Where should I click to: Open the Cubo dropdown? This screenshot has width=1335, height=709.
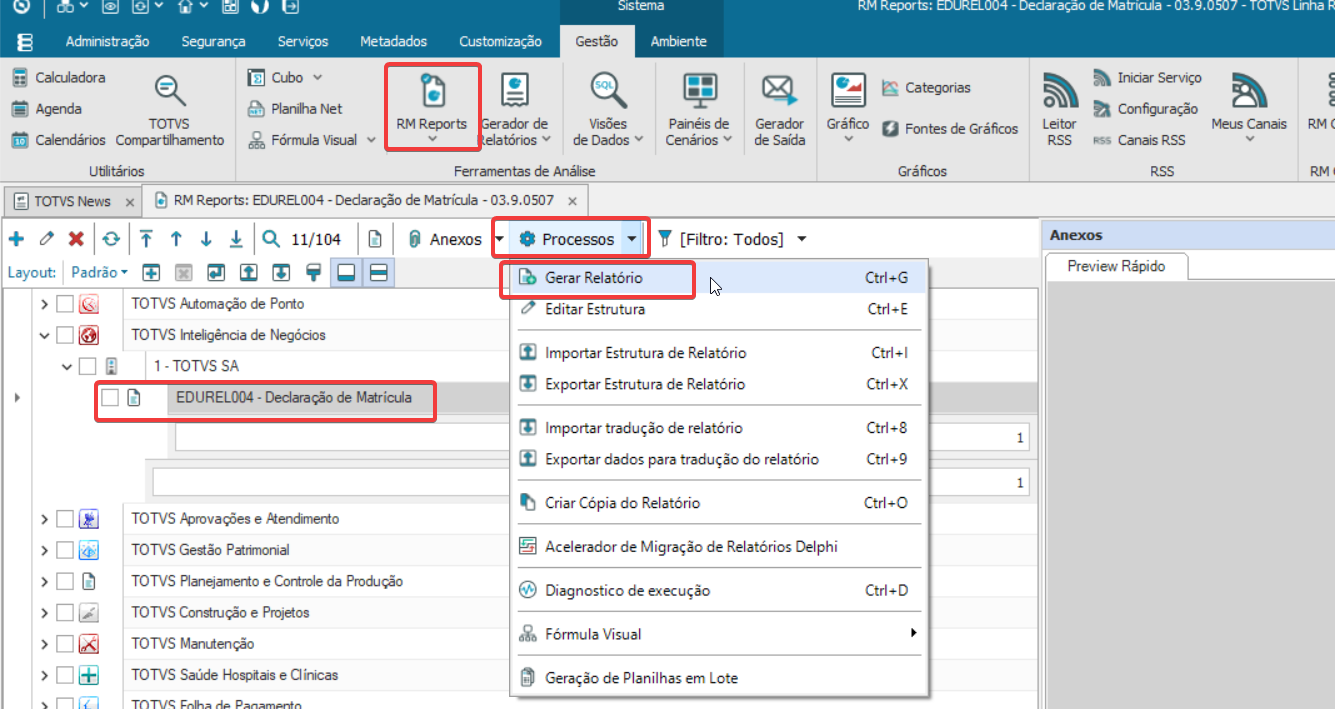point(317,77)
